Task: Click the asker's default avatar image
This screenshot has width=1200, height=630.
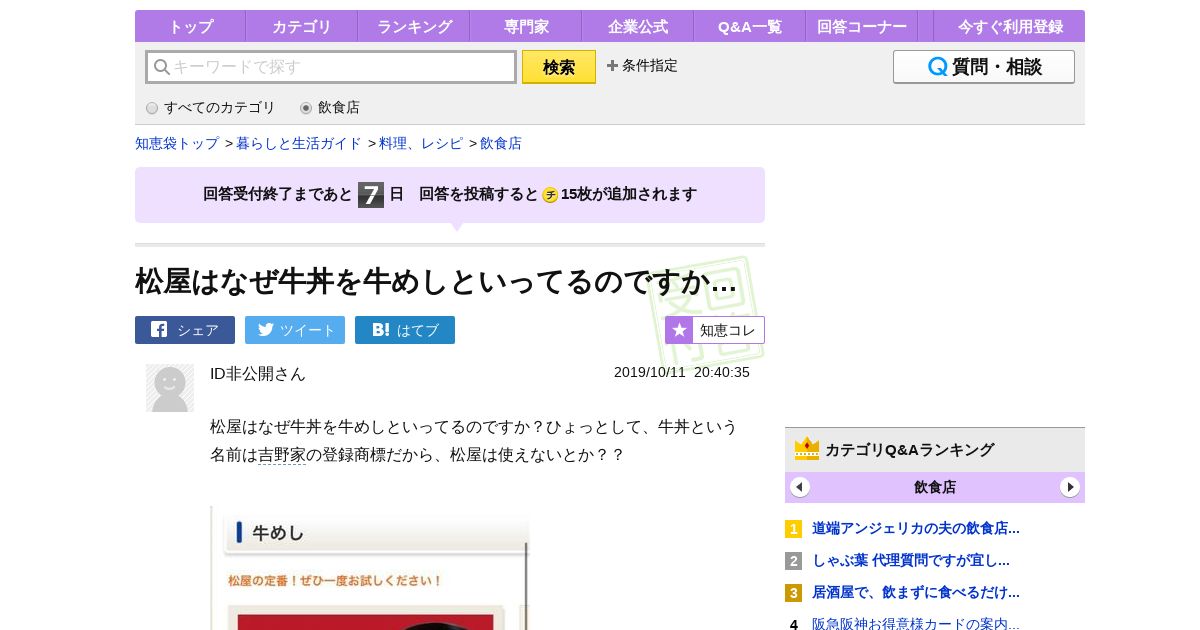Action: pos(170,388)
